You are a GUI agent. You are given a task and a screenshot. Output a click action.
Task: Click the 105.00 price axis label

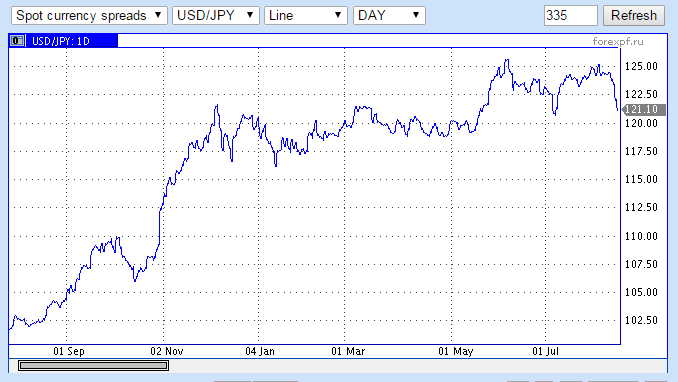(x=641, y=292)
